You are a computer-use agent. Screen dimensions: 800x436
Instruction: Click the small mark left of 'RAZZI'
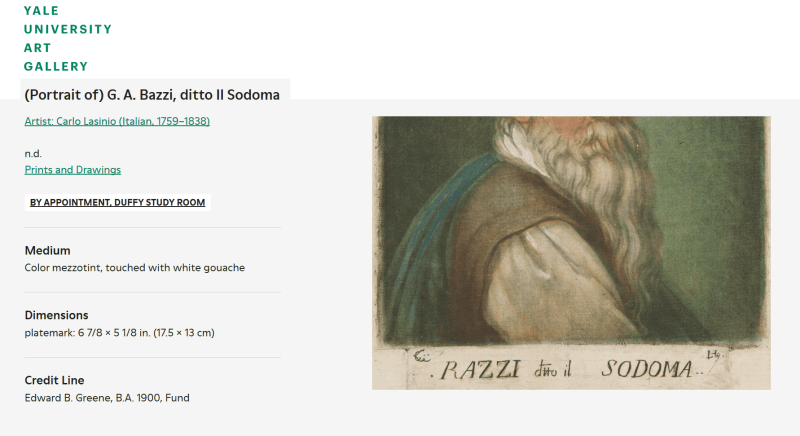(x=420, y=355)
